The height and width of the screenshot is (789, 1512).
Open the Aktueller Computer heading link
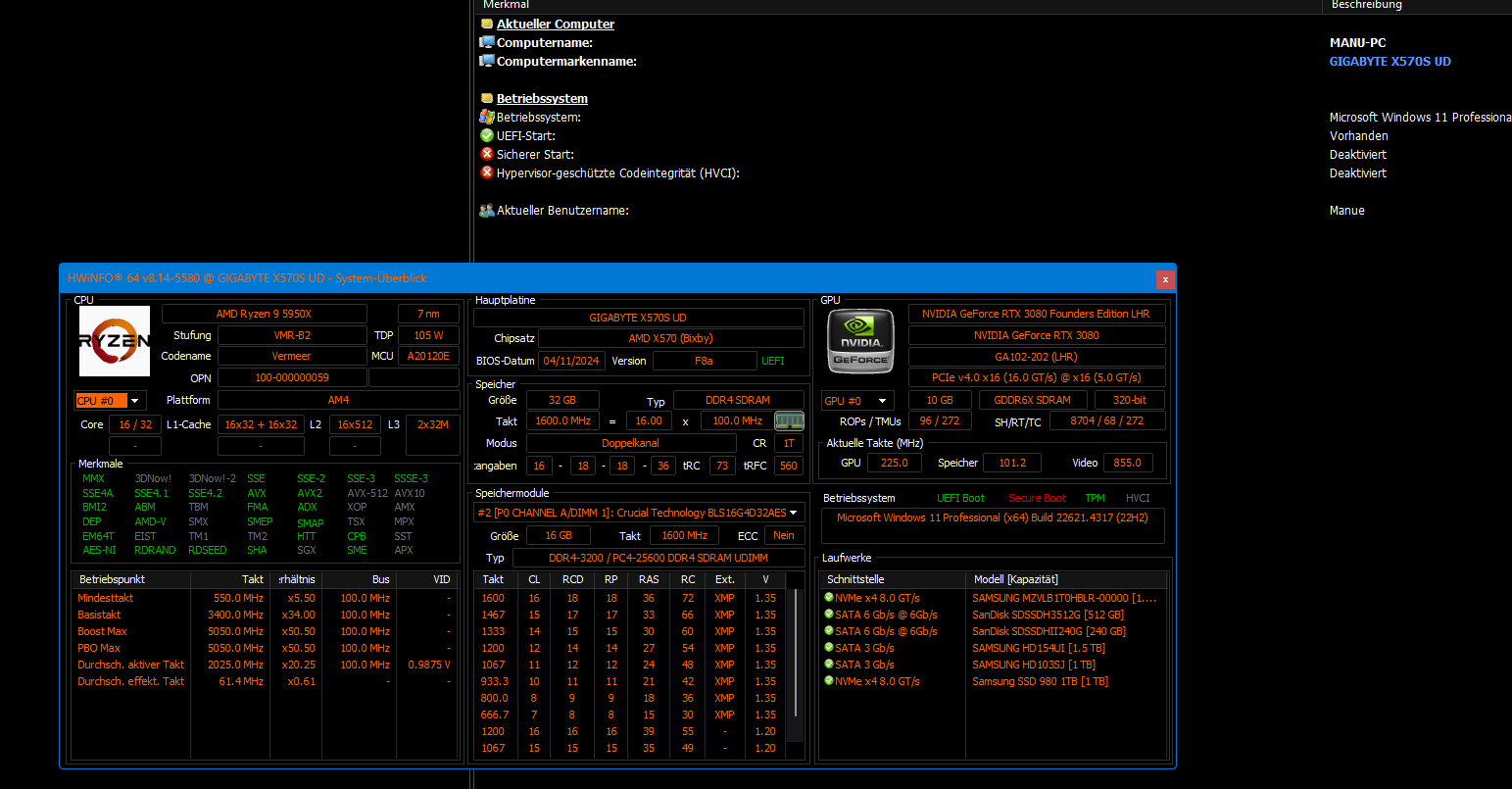tap(556, 24)
